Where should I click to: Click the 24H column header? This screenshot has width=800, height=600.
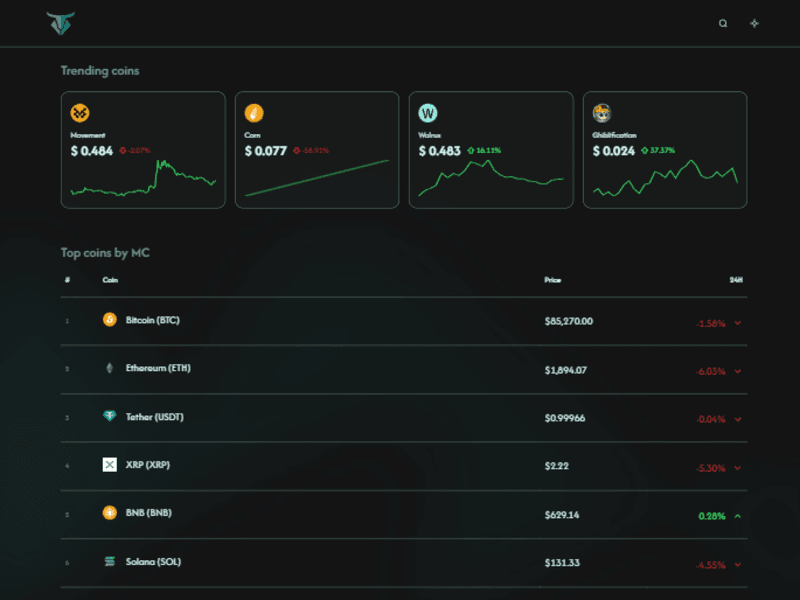736,280
